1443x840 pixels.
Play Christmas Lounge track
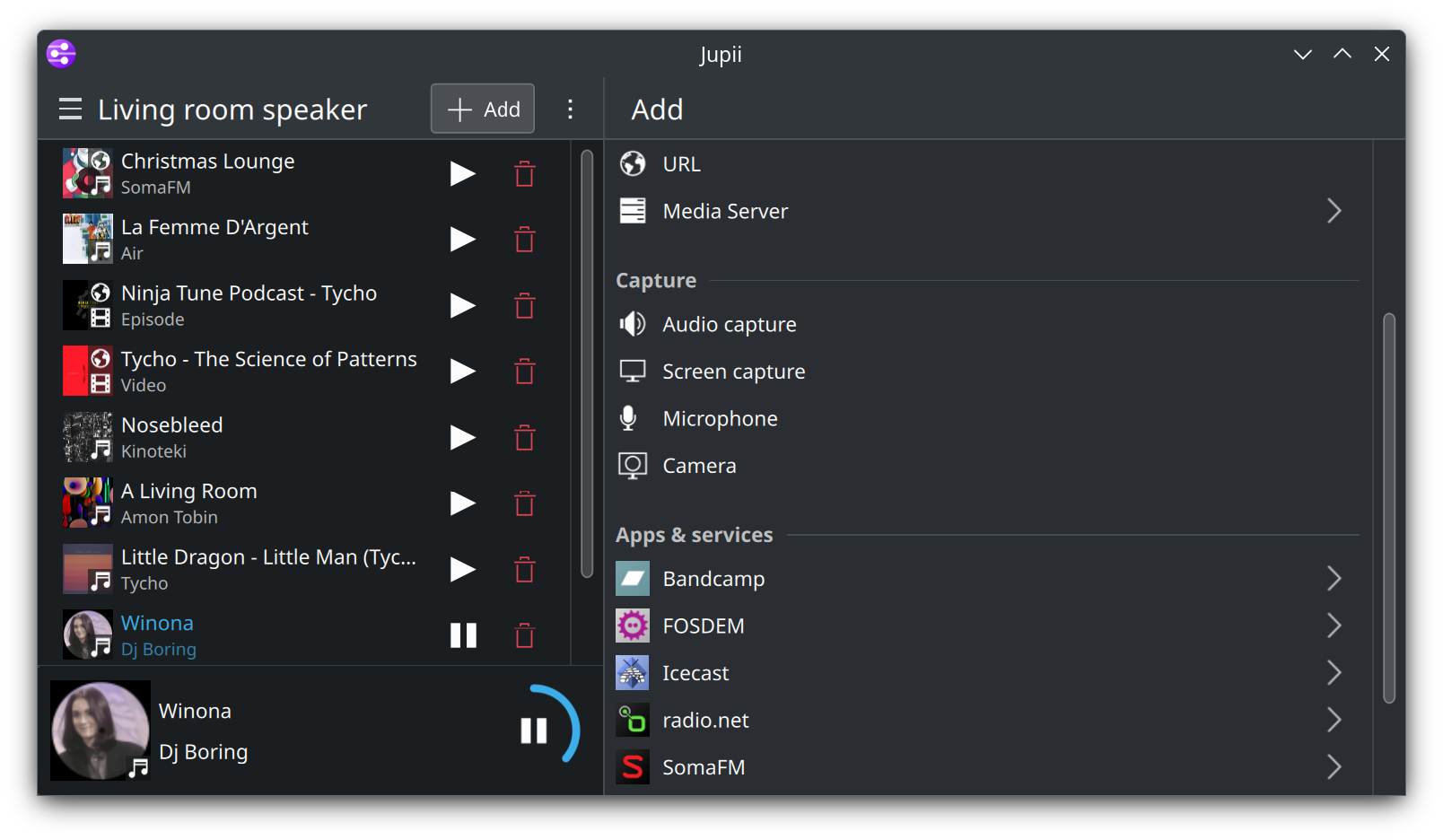462,173
